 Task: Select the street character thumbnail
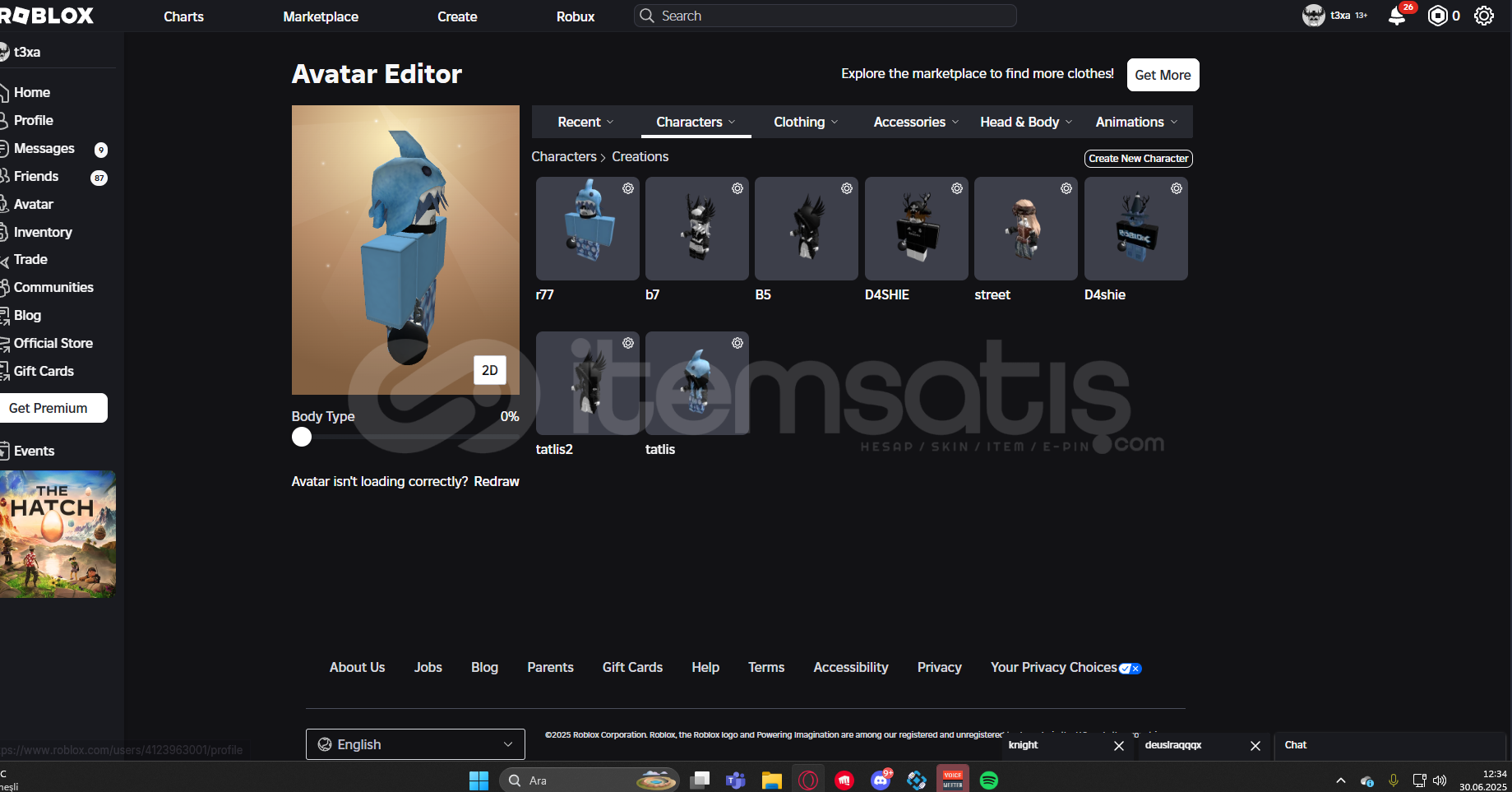(x=1026, y=229)
